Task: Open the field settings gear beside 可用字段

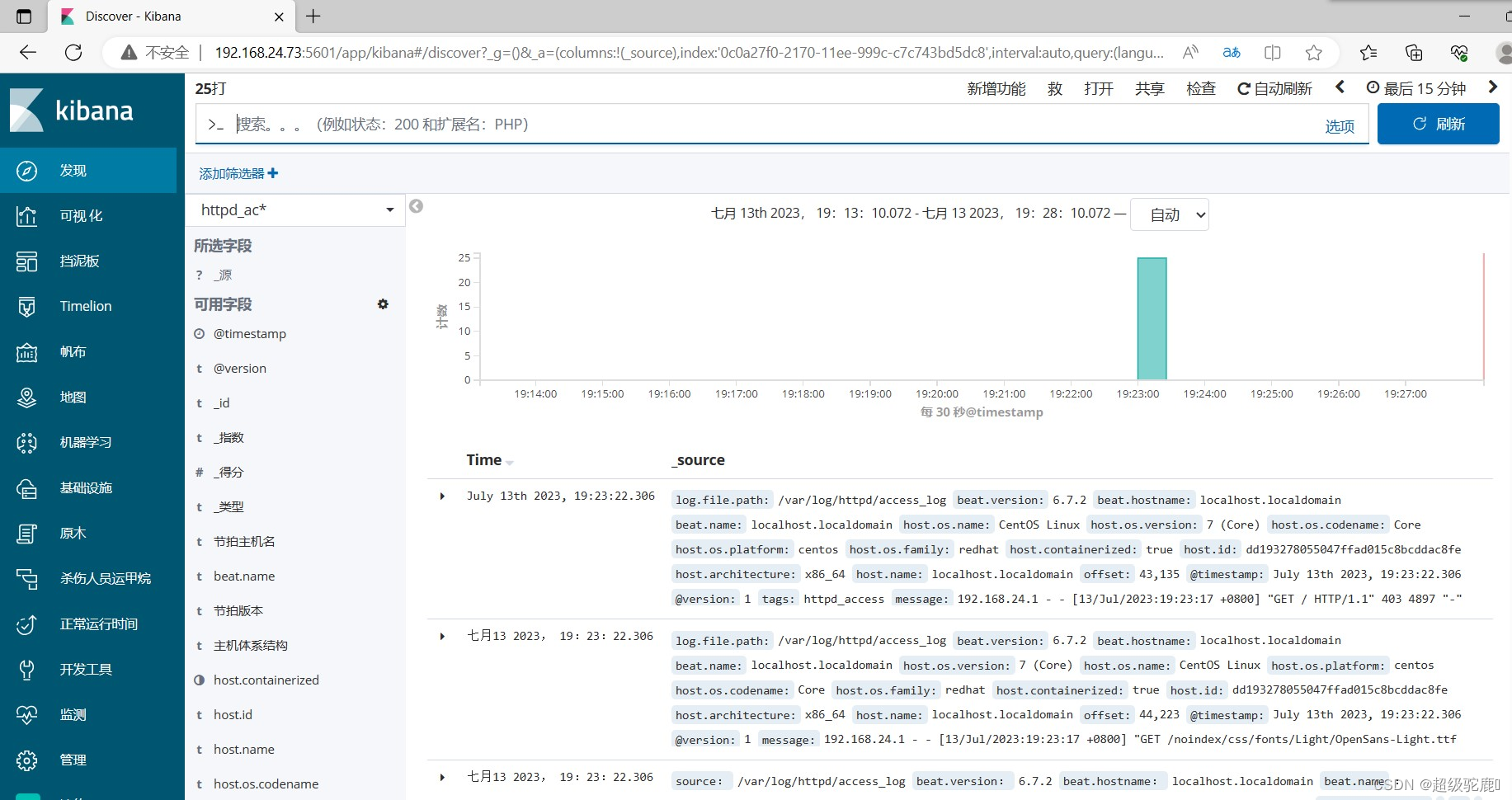Action: (x=383, y=304)
